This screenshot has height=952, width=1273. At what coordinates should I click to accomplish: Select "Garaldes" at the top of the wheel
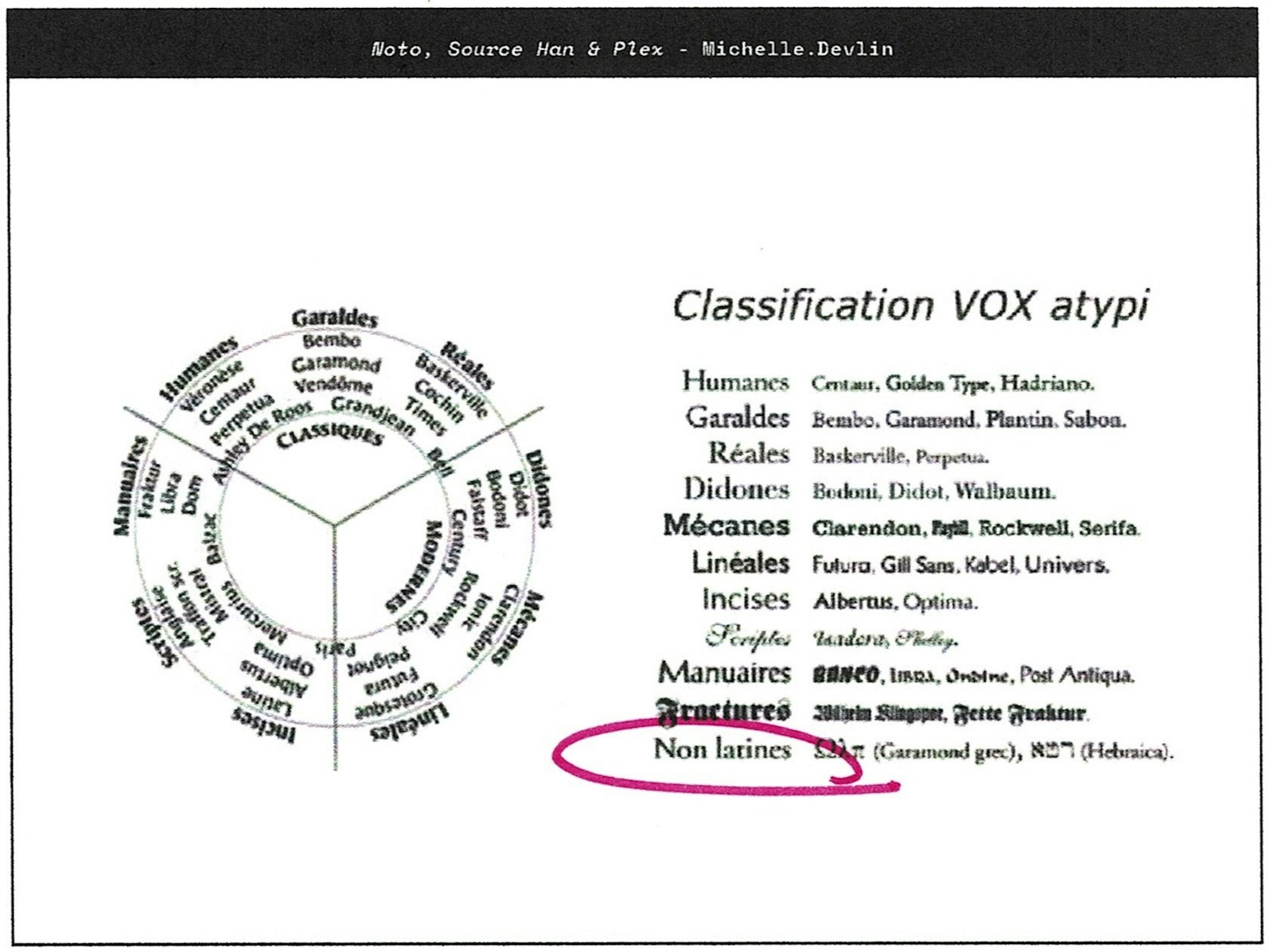[334, 318]
